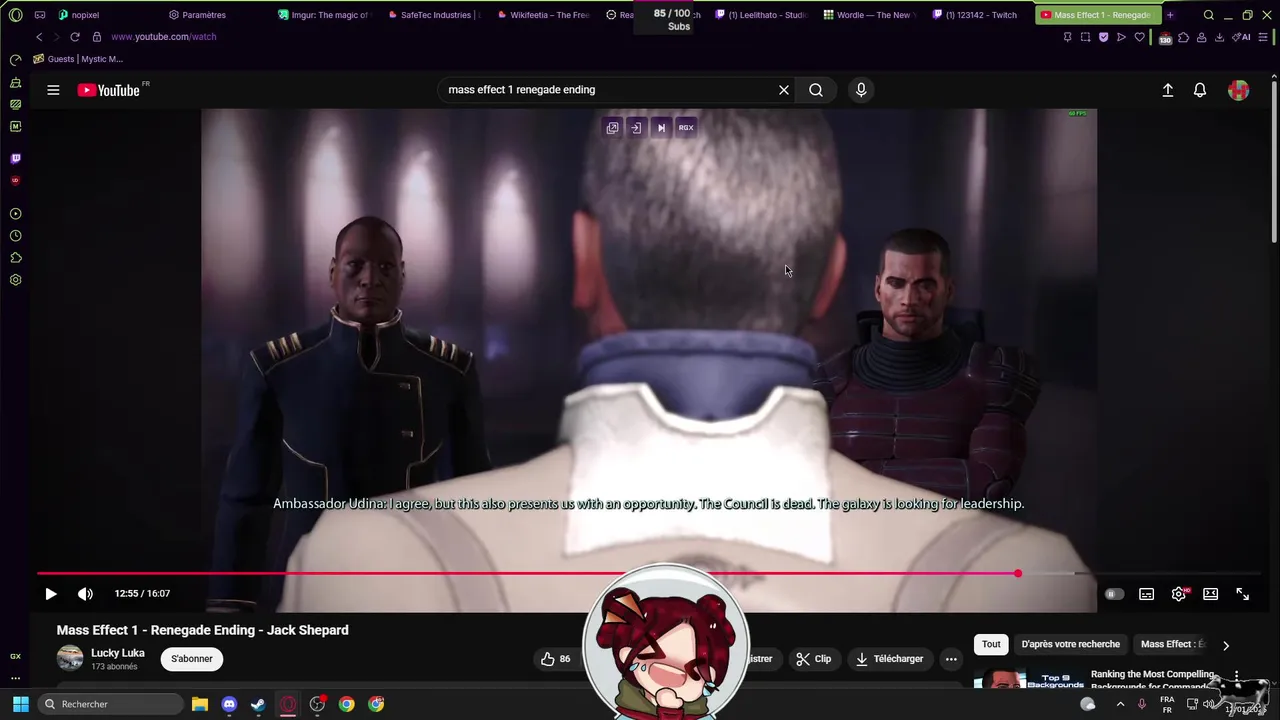This screenshot has height=720, width=1280.
Task: Click the video overlay exit-arrow icon
Action: (636, 128)
